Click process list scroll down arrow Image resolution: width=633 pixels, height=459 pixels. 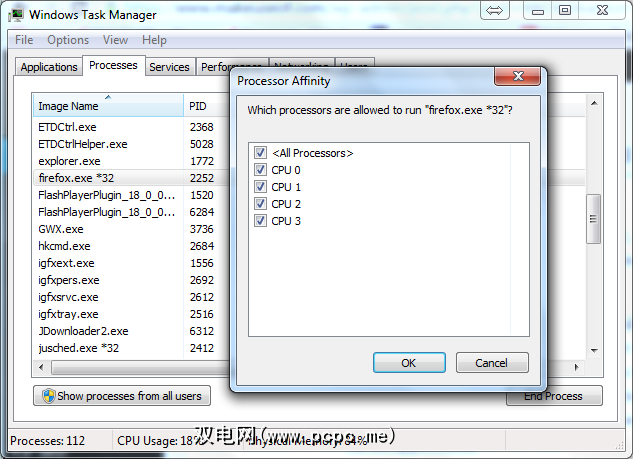point(594,350)
